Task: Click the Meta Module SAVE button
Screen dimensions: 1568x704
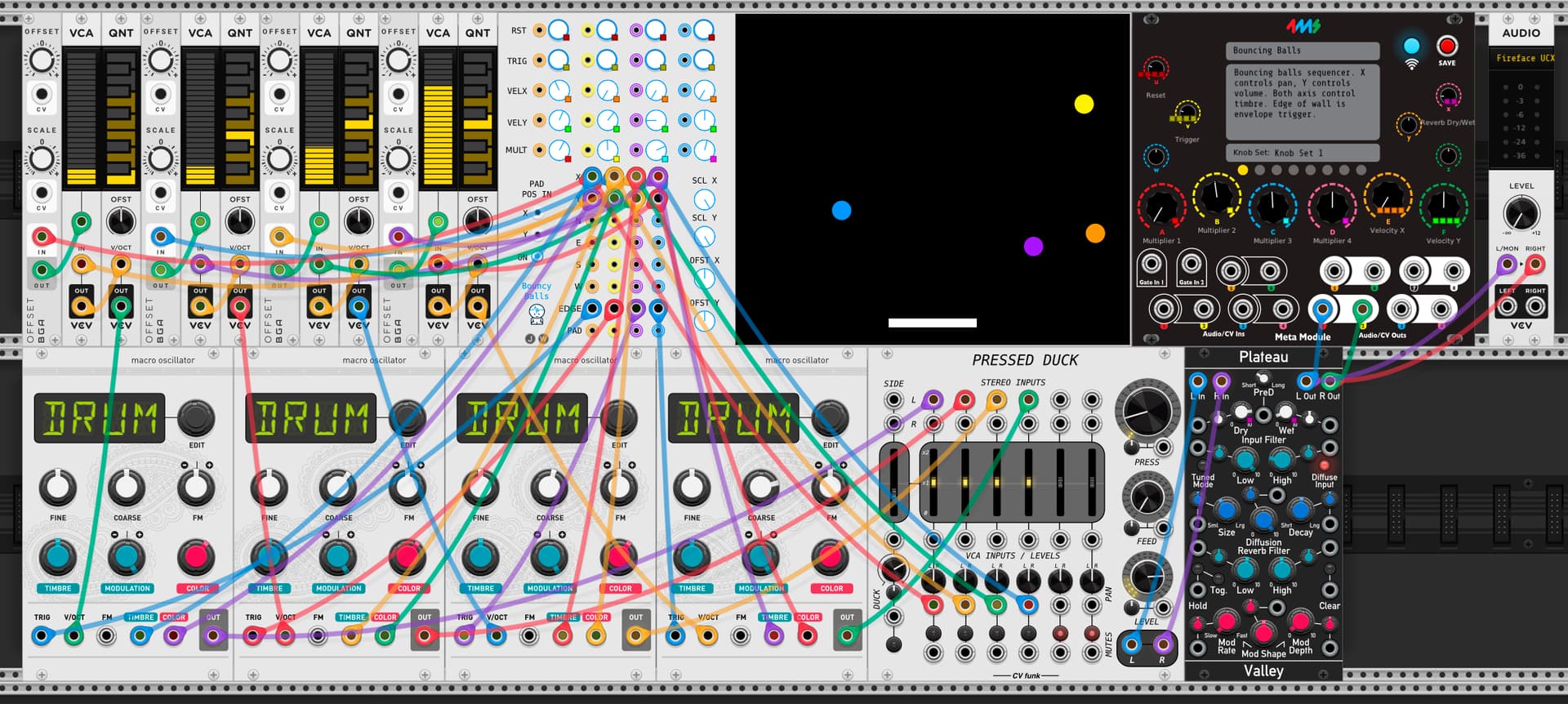Action: [1447, 46]
